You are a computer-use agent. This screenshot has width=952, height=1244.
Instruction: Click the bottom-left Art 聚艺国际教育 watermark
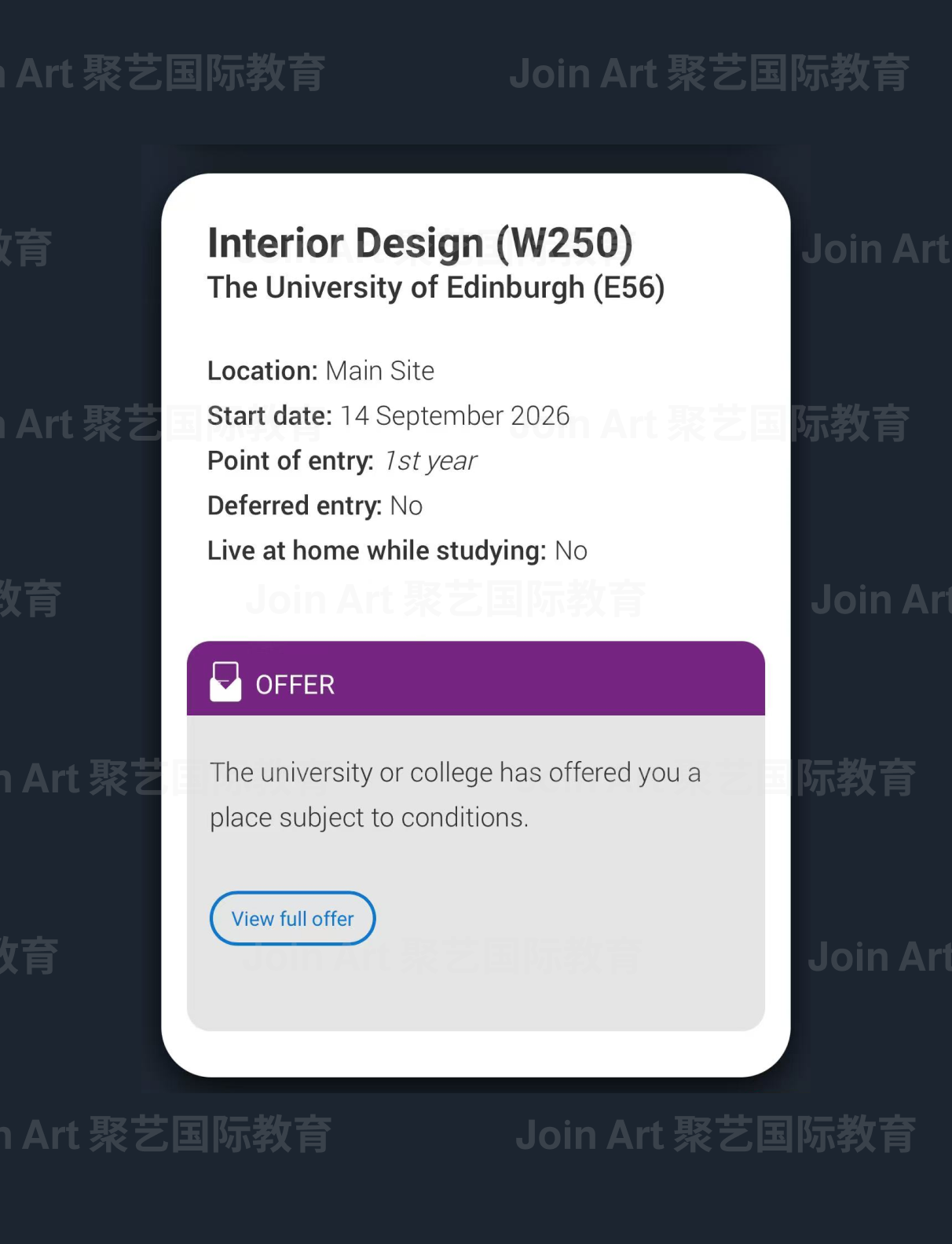[x=176, y=1135]
